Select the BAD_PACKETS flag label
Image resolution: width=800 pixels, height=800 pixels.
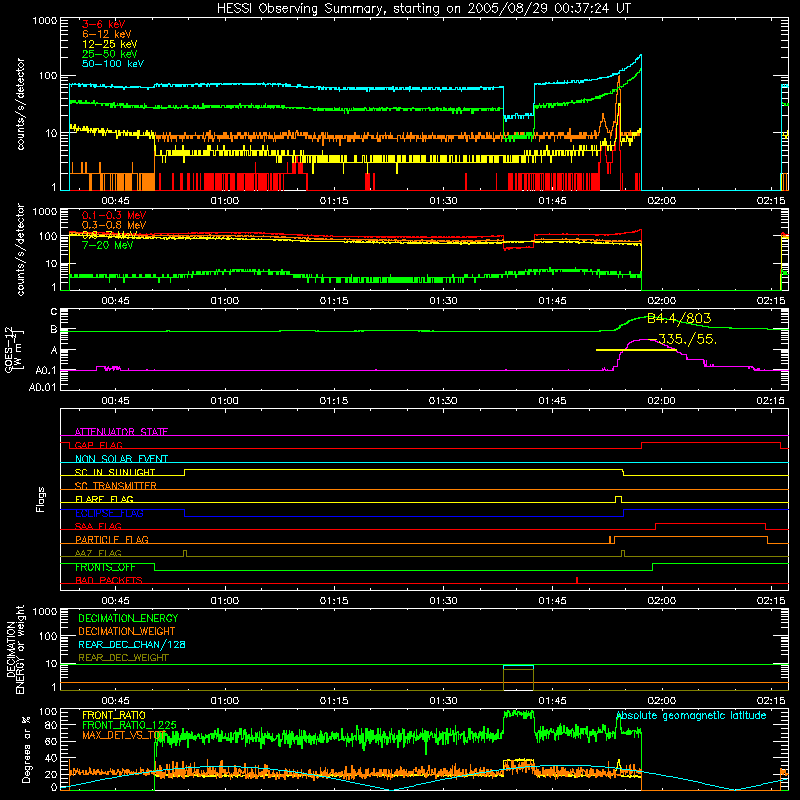(x=109, y=580)
